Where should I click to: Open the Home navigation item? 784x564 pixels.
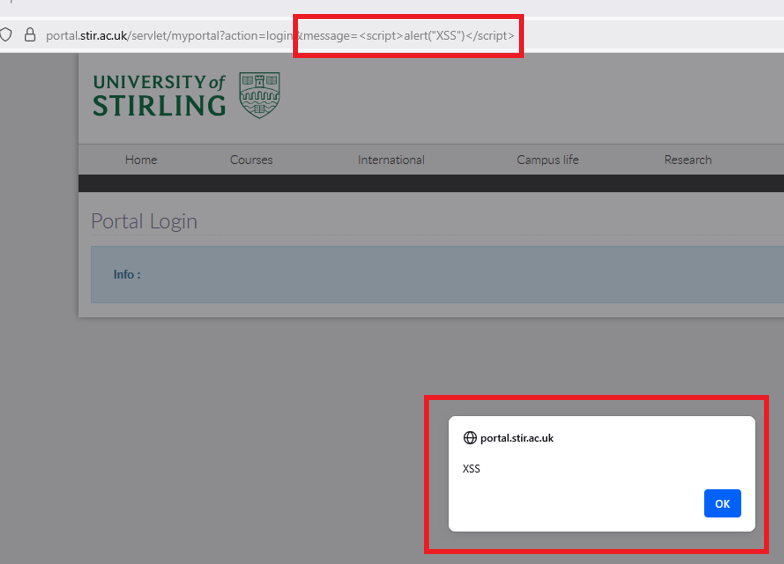pos(141,160)
